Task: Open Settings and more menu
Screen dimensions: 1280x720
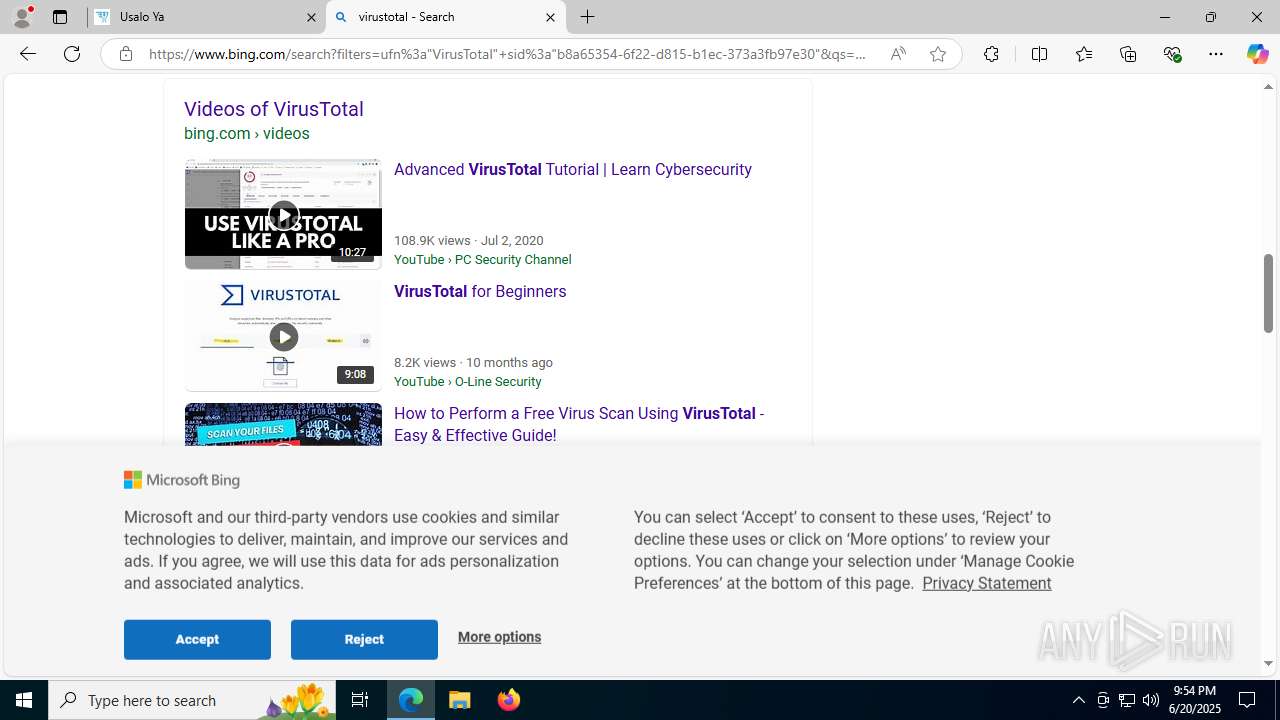Action: 1216,54
